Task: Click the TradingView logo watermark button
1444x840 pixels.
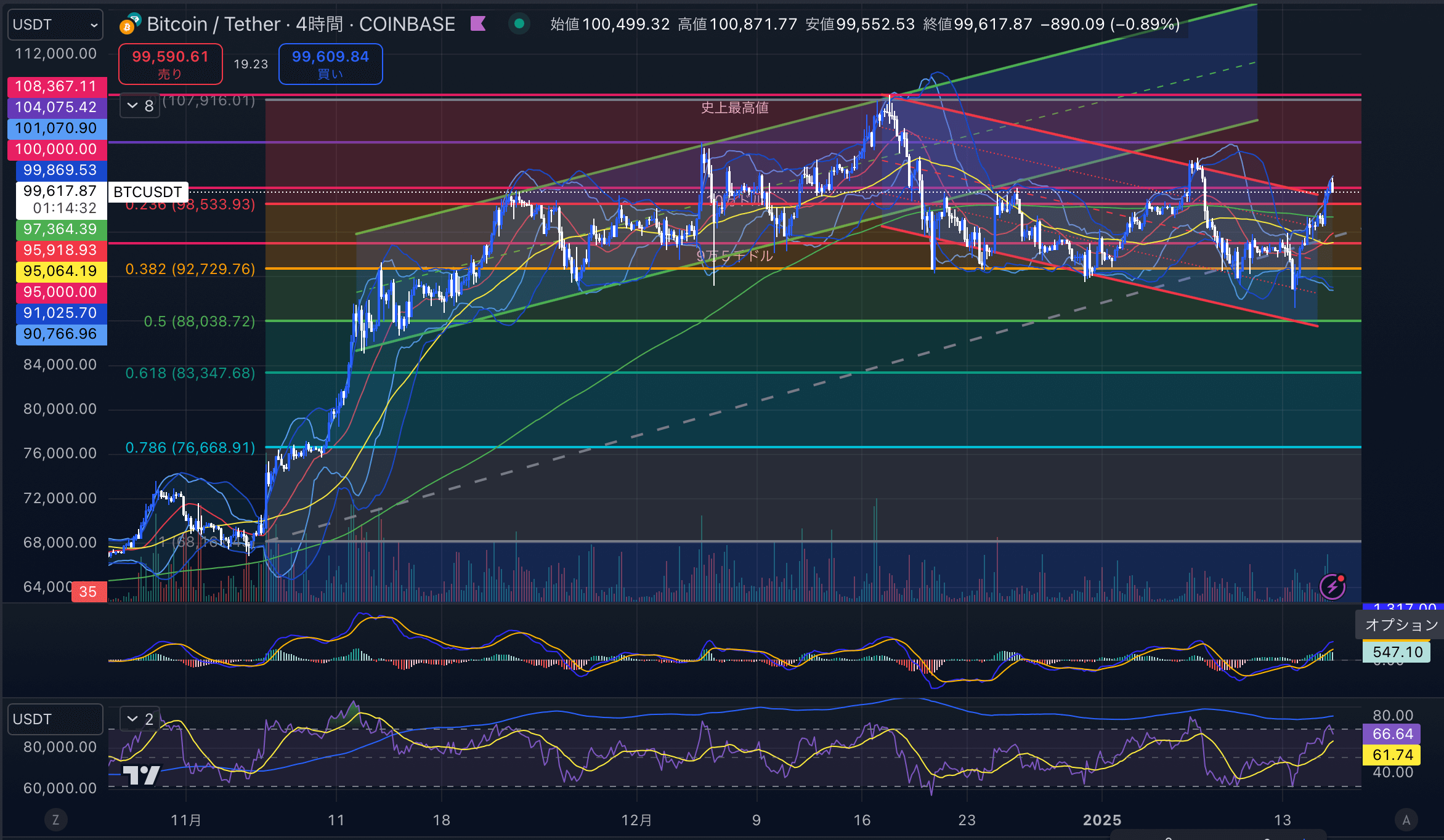Action: pyautogui.click(x=142, y=775)
